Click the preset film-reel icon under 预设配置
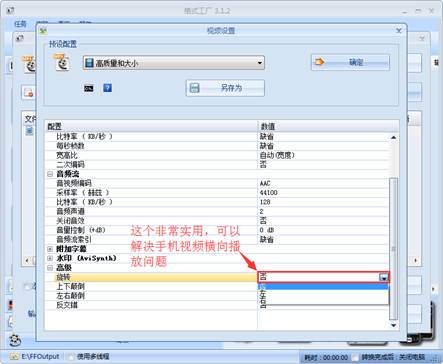The image size is (443, 364). [61, 62]
